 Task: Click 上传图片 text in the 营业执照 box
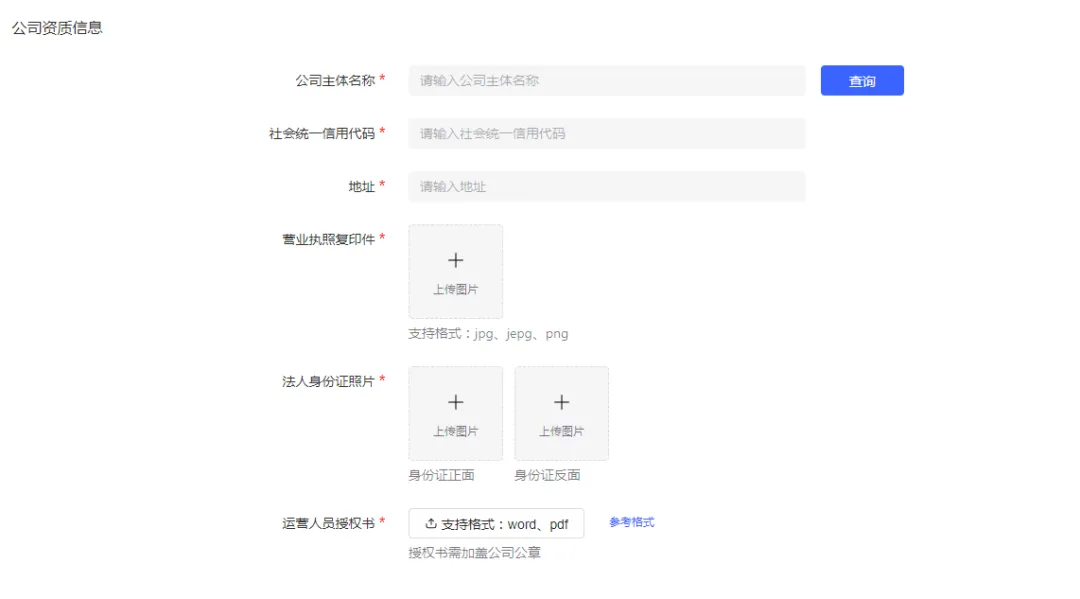pyautogui.click(x=455, y=290)
